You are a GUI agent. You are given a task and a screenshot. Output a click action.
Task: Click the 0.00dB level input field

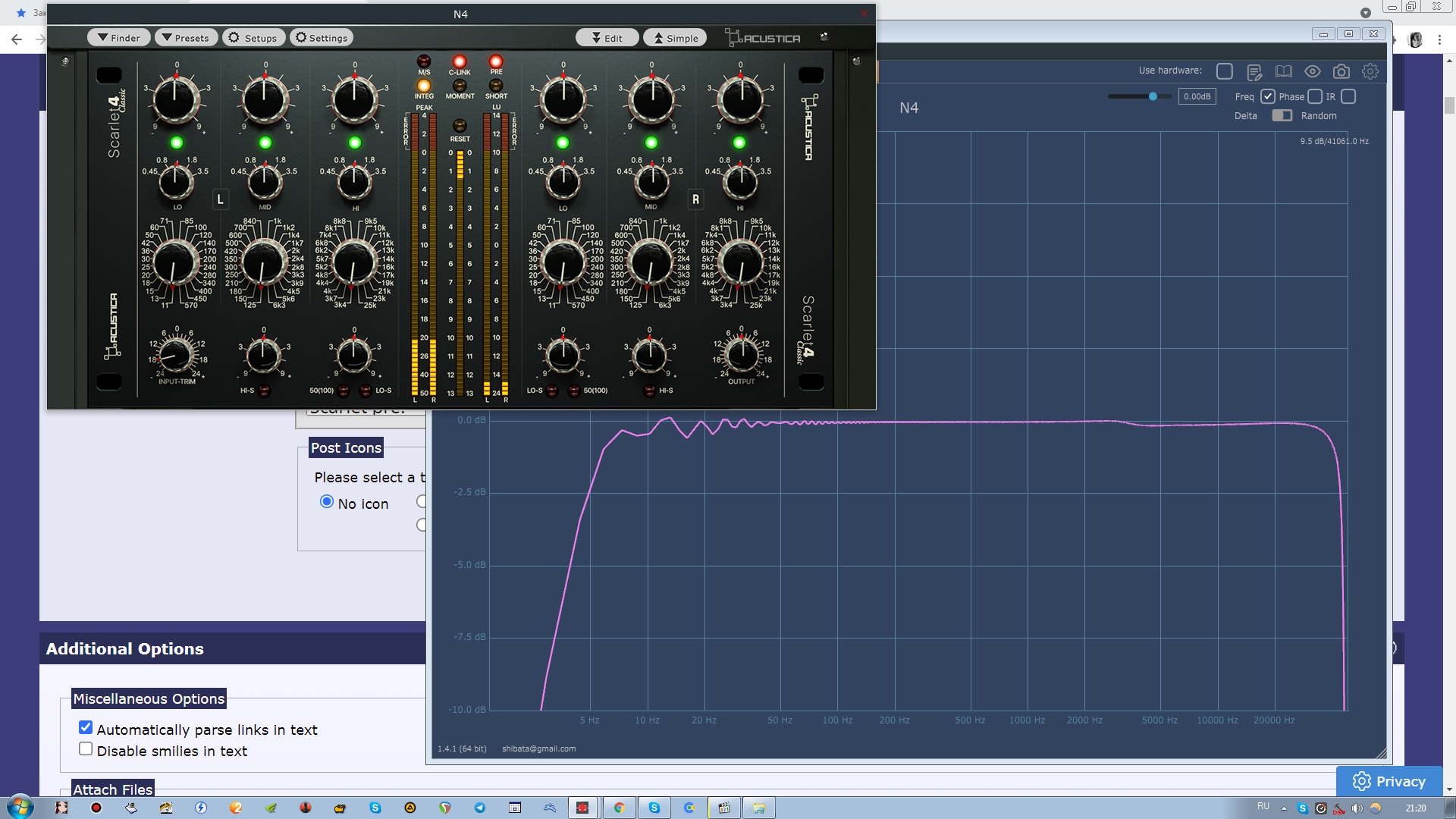click(x=1197, y=96)
